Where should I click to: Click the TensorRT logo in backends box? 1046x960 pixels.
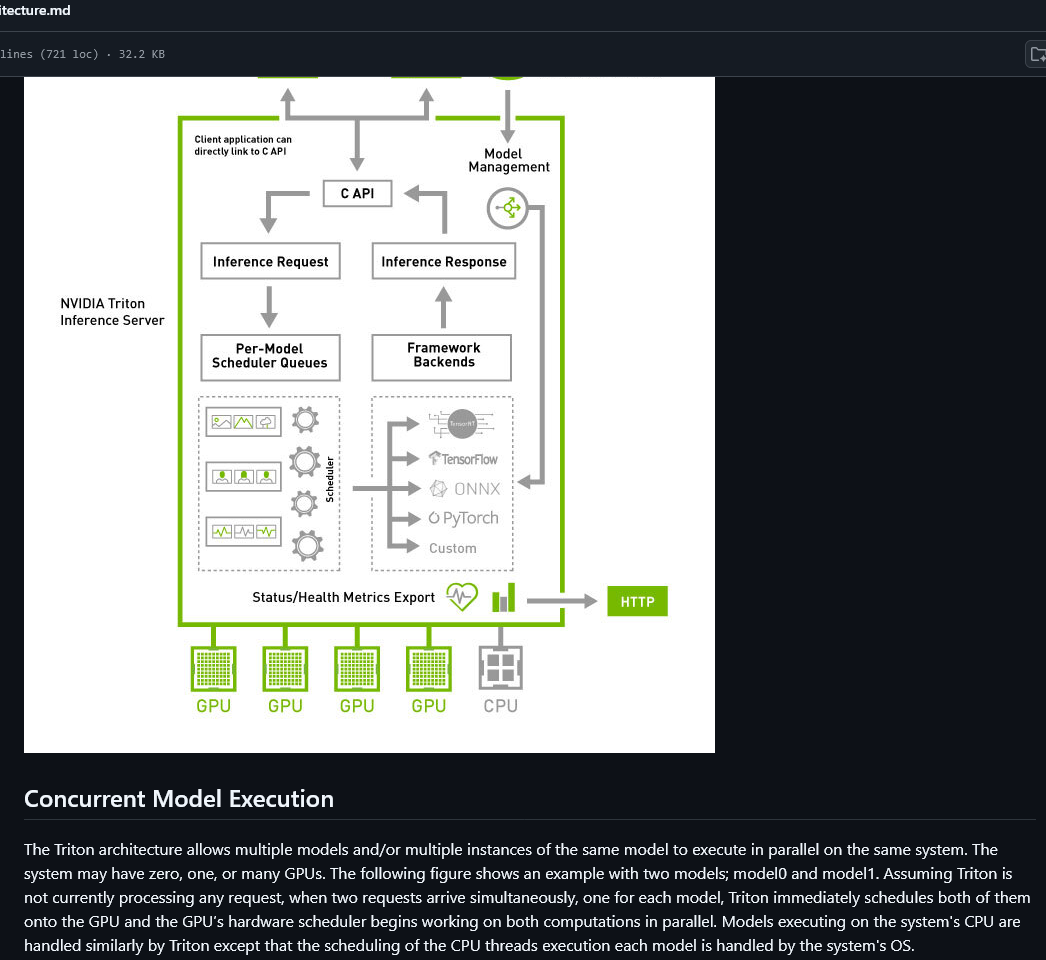462,424
